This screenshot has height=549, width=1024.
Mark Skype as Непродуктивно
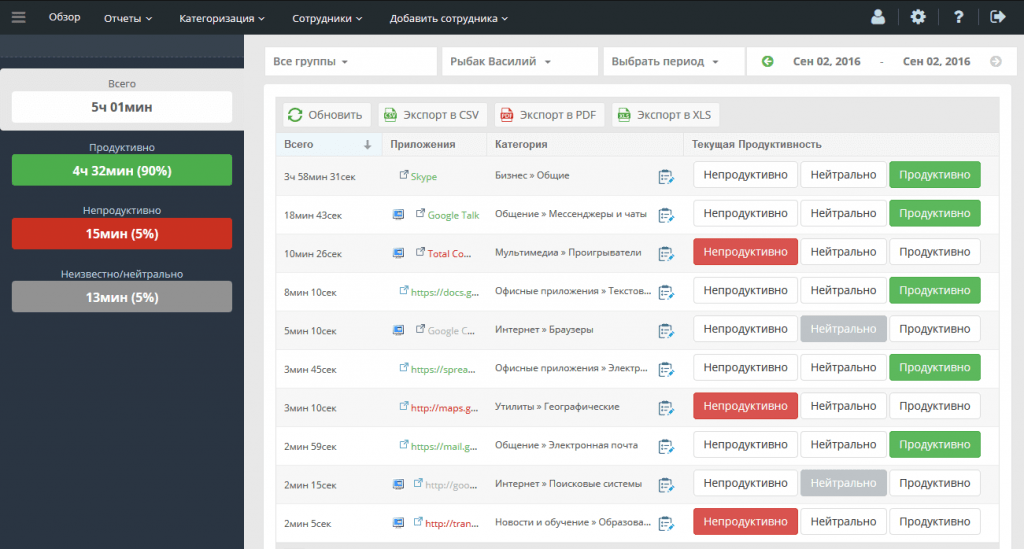pyautogui.click(x=745, y=175)
